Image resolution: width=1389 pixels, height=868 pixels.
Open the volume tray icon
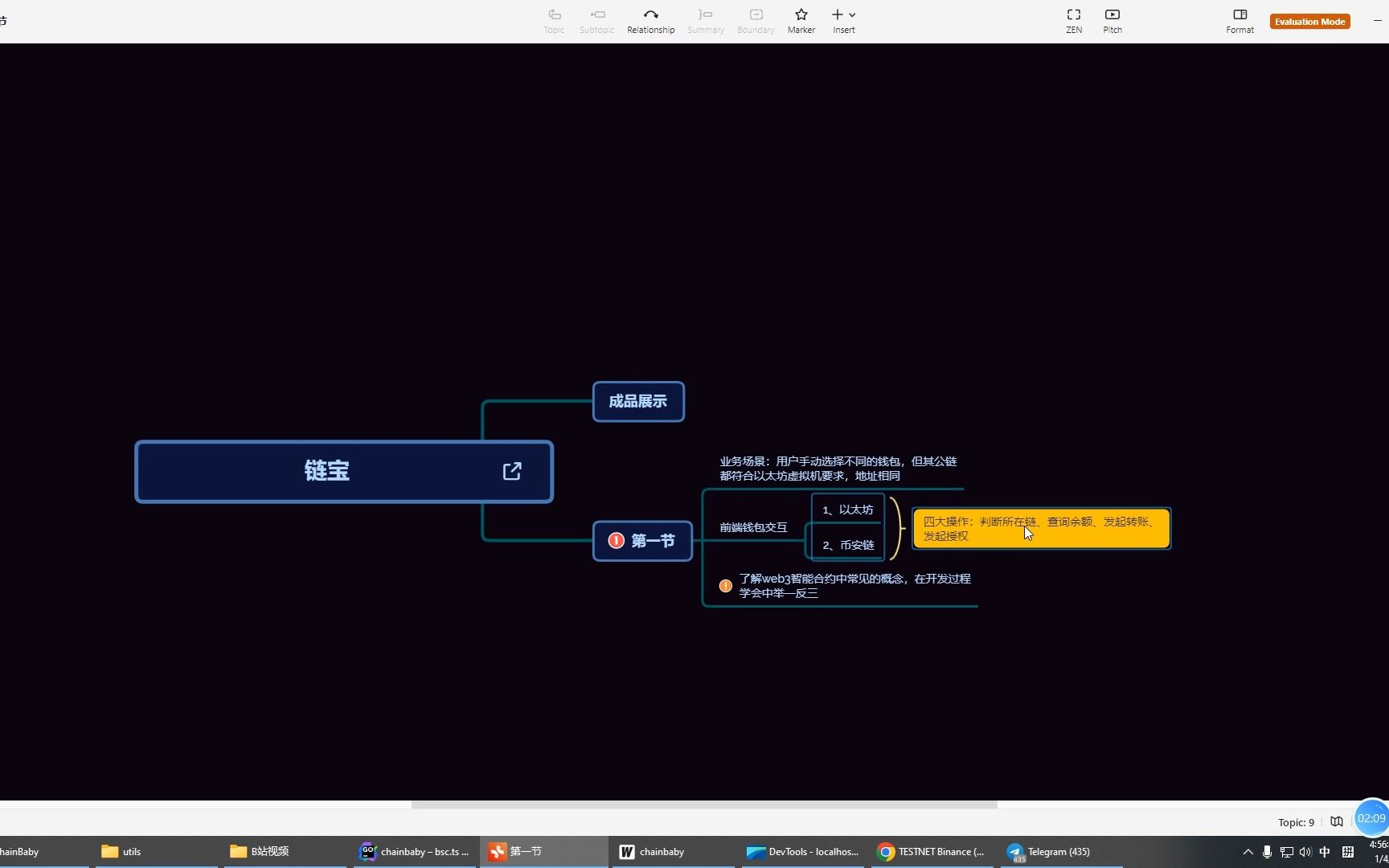[x=1305, y=852]
